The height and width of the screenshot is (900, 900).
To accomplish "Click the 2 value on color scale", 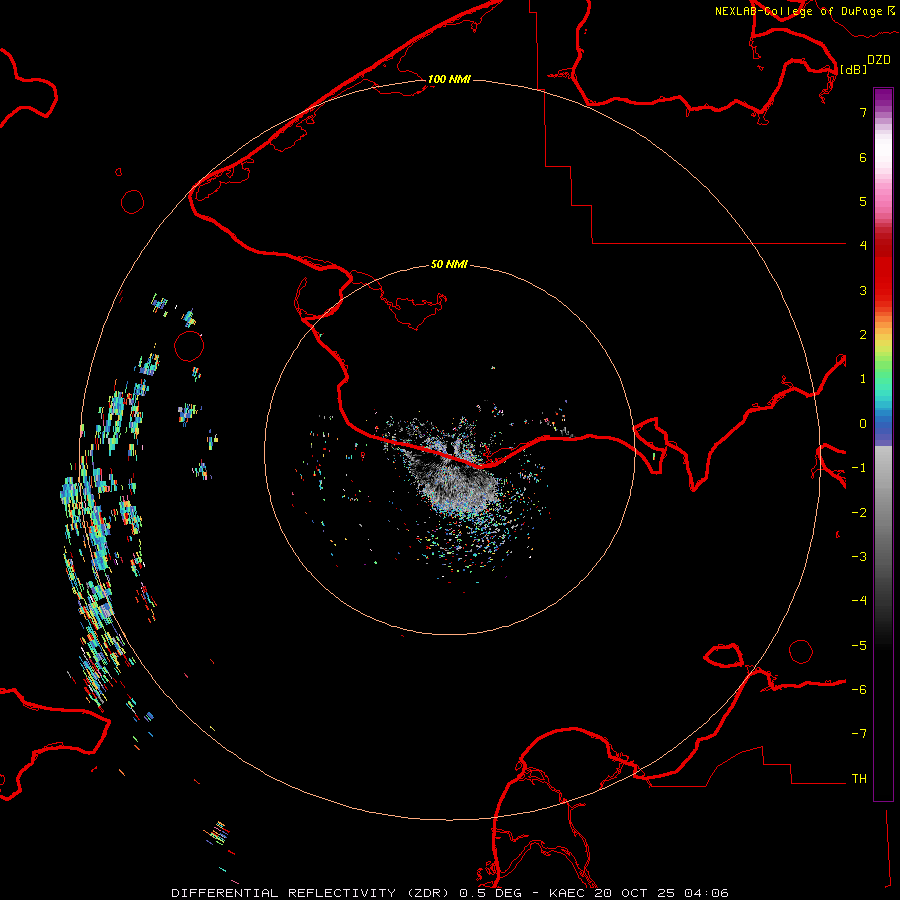I will [863, 335].
